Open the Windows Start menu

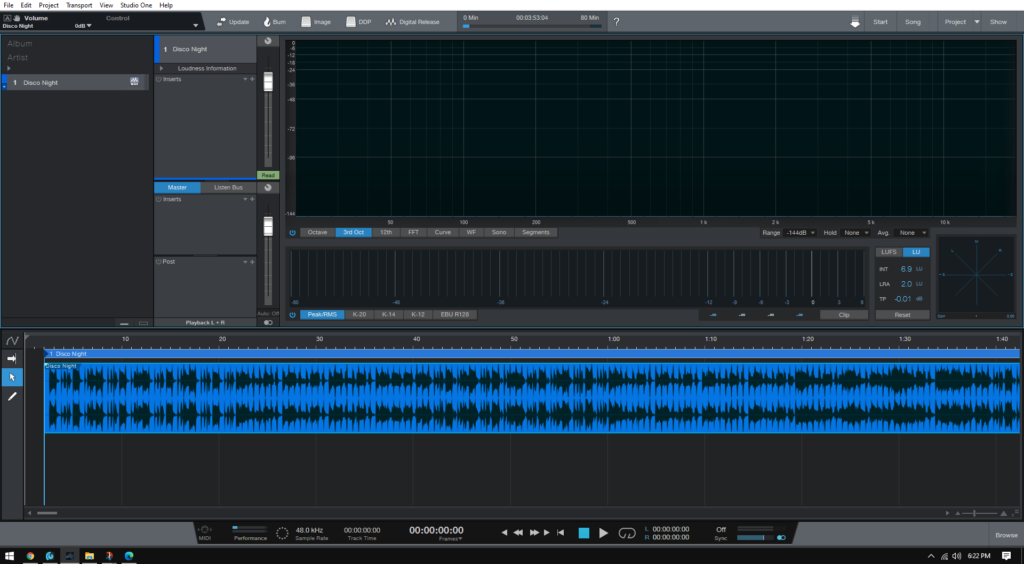click(10, 556)
